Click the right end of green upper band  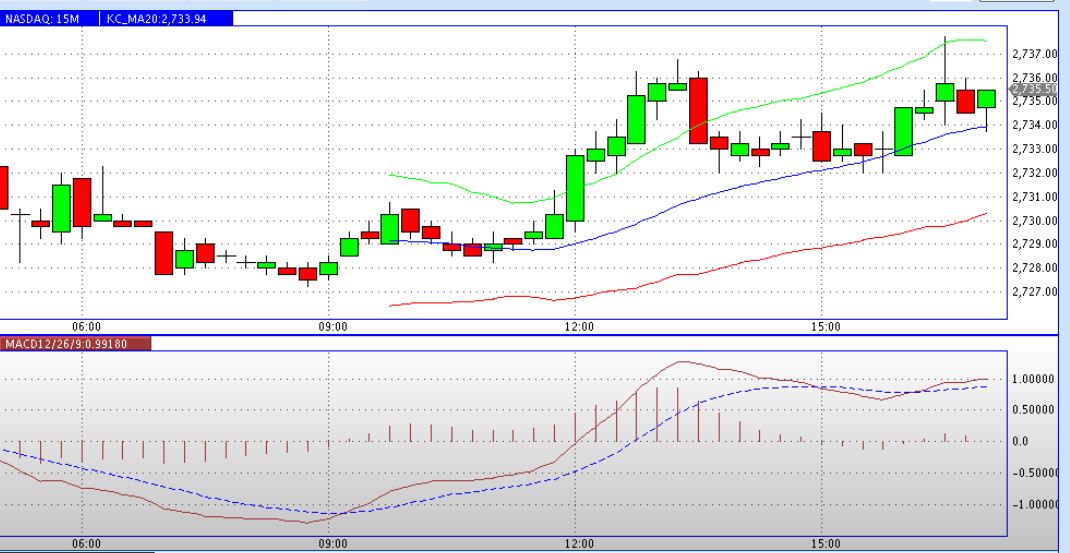tap(984, 41)
